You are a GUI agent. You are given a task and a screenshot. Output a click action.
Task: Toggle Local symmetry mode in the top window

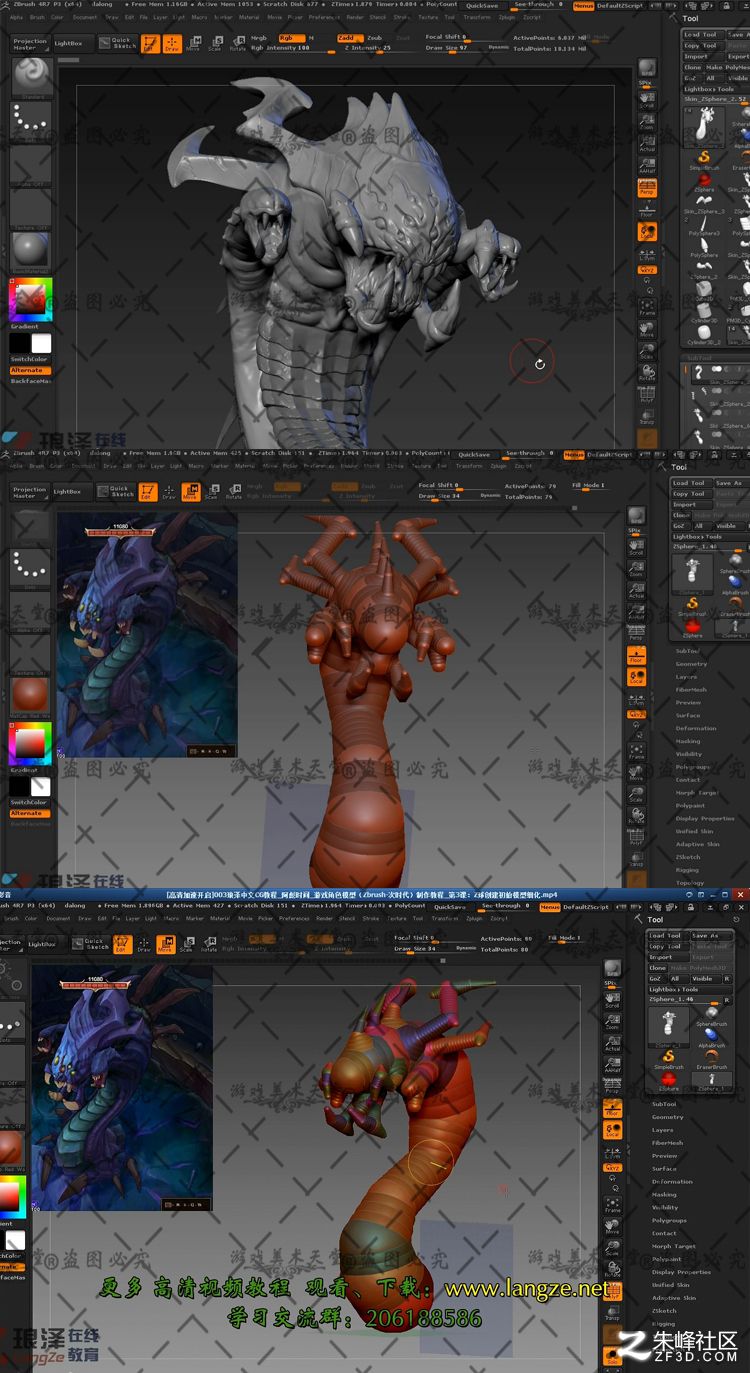(x=647, y=232)
